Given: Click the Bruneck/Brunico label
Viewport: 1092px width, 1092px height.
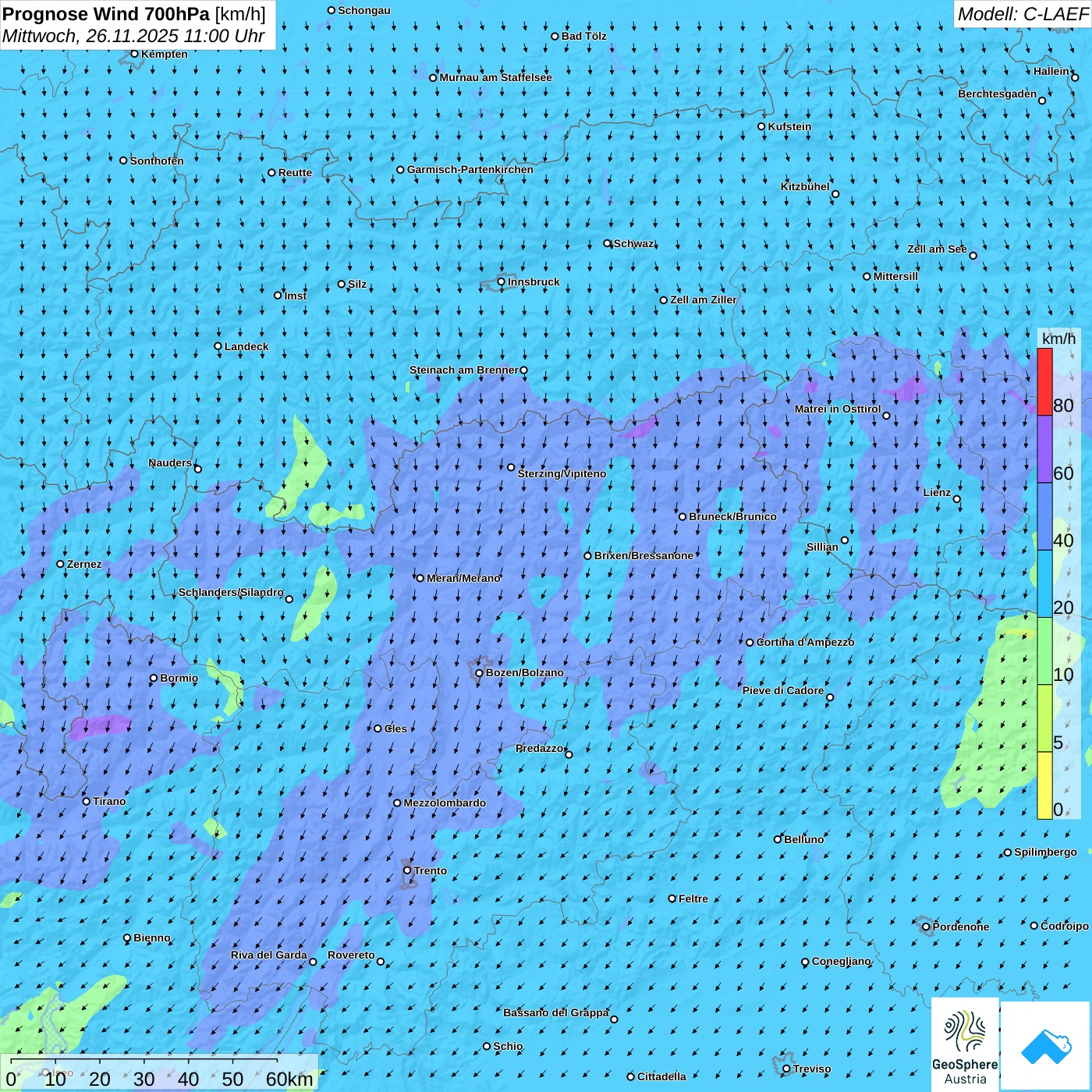Looking at the screenshot, I should 732,516.
